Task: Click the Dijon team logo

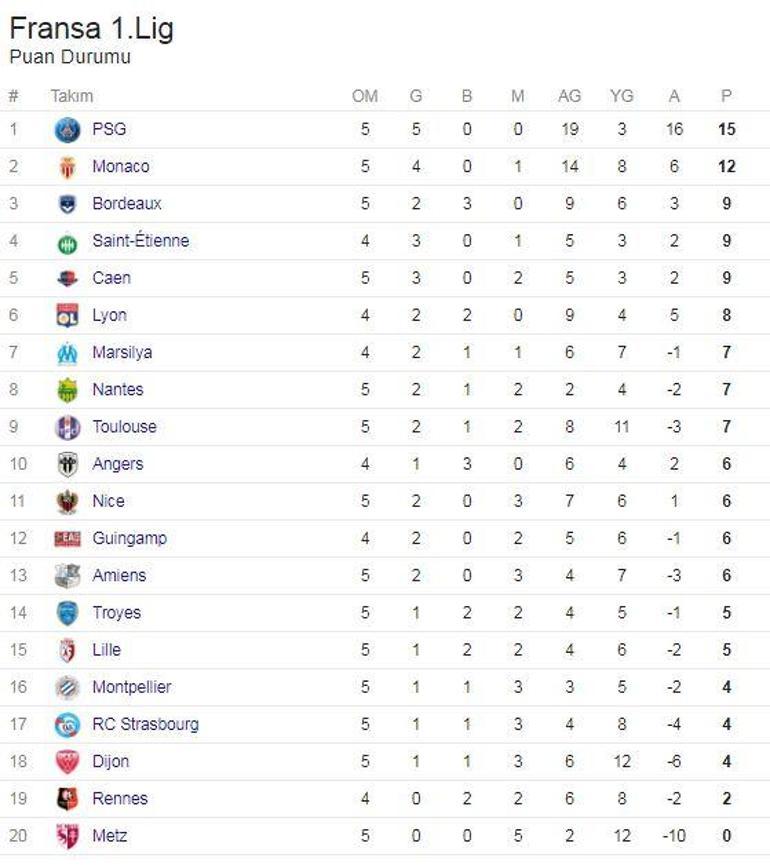Action: pyautogui.click(x=67, y=762)
